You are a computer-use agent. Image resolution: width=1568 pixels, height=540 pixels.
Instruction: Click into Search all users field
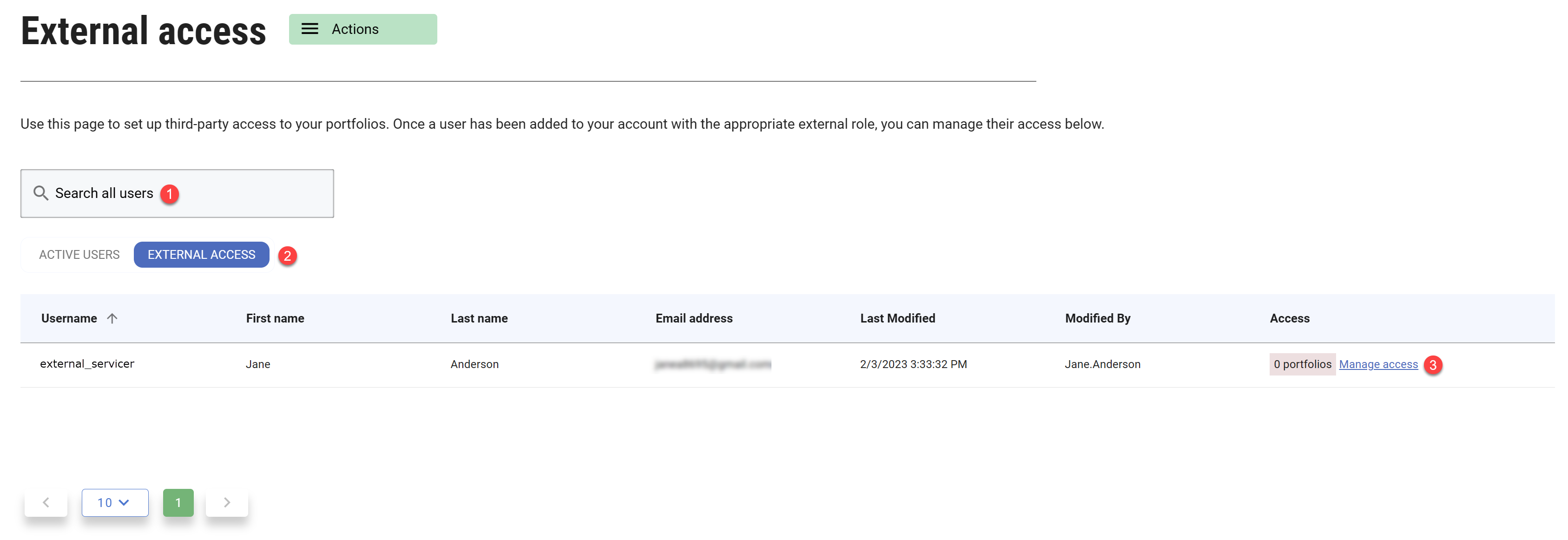[x=244, y=193]
